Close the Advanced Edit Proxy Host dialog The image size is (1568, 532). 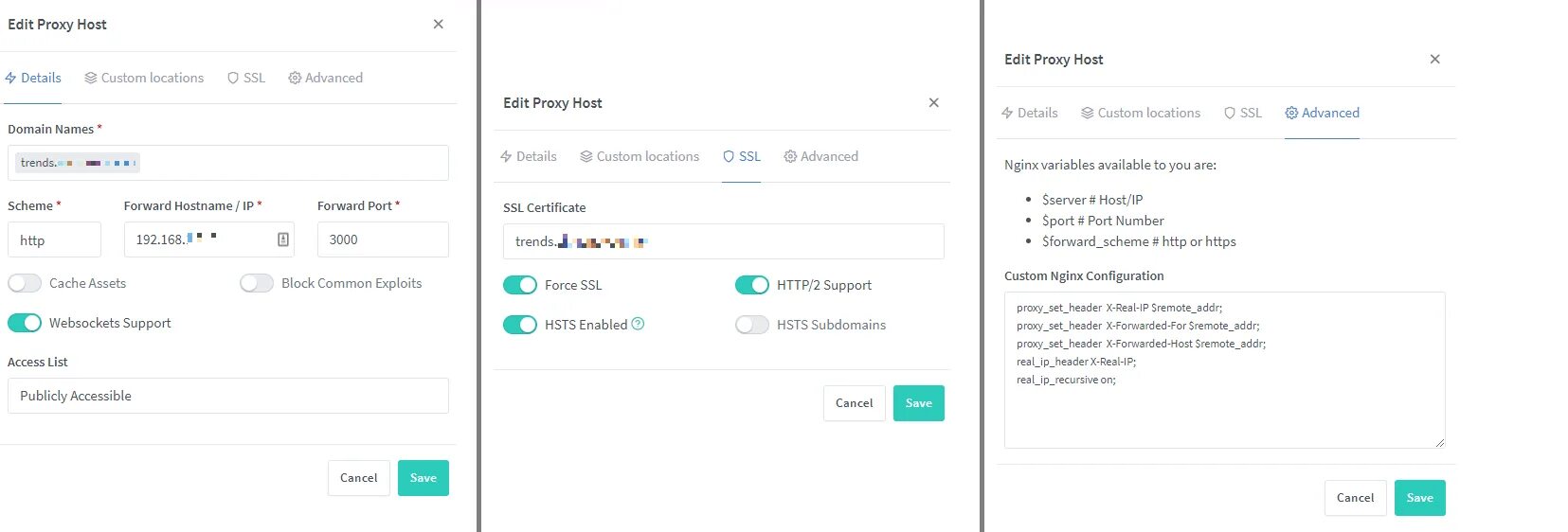(1434, 59)
